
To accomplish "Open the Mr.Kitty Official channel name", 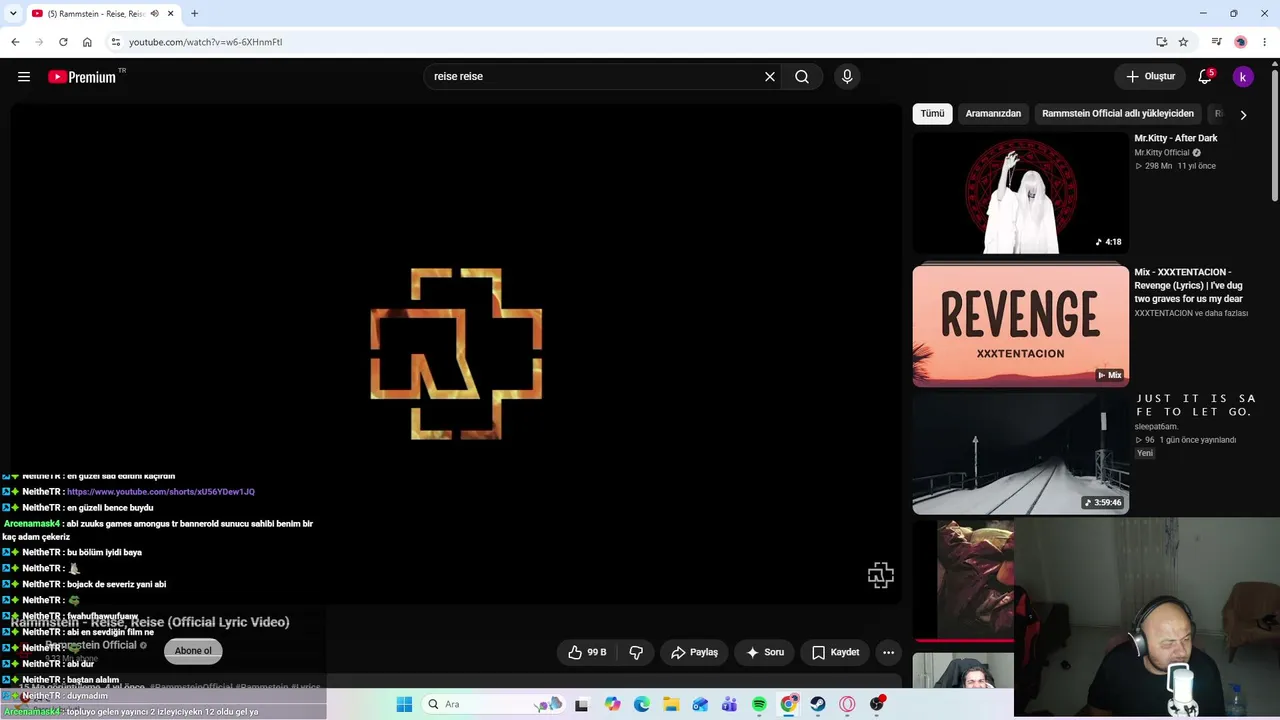I will (x=1161, y=153).
